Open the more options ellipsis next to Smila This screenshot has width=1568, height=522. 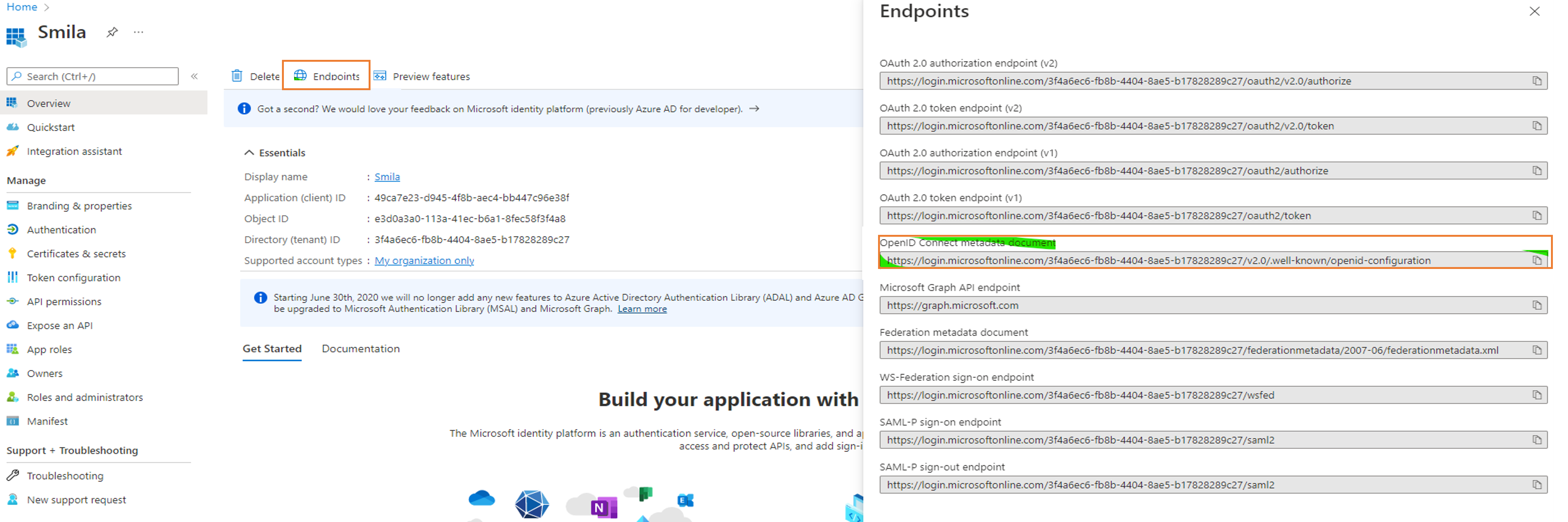pyautogui.click(x=139, y=32)
